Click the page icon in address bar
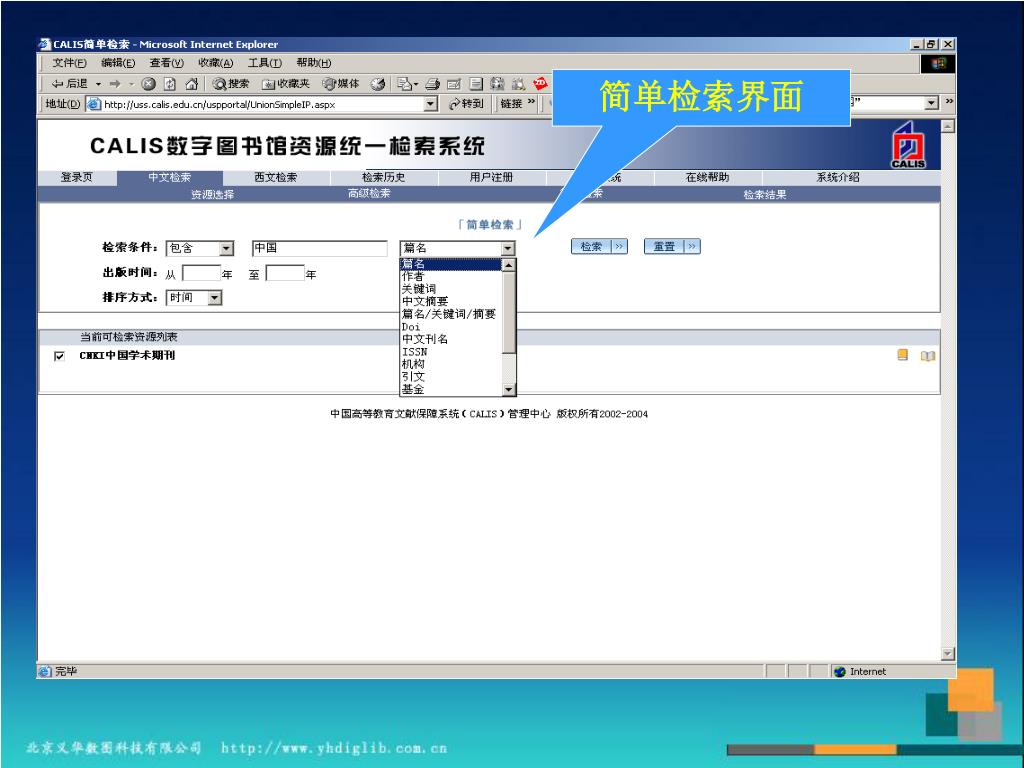 click(94, 104)
